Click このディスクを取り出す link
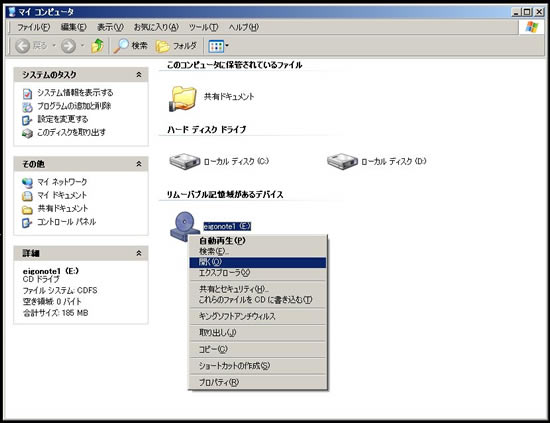 click(x=71, y=133)
